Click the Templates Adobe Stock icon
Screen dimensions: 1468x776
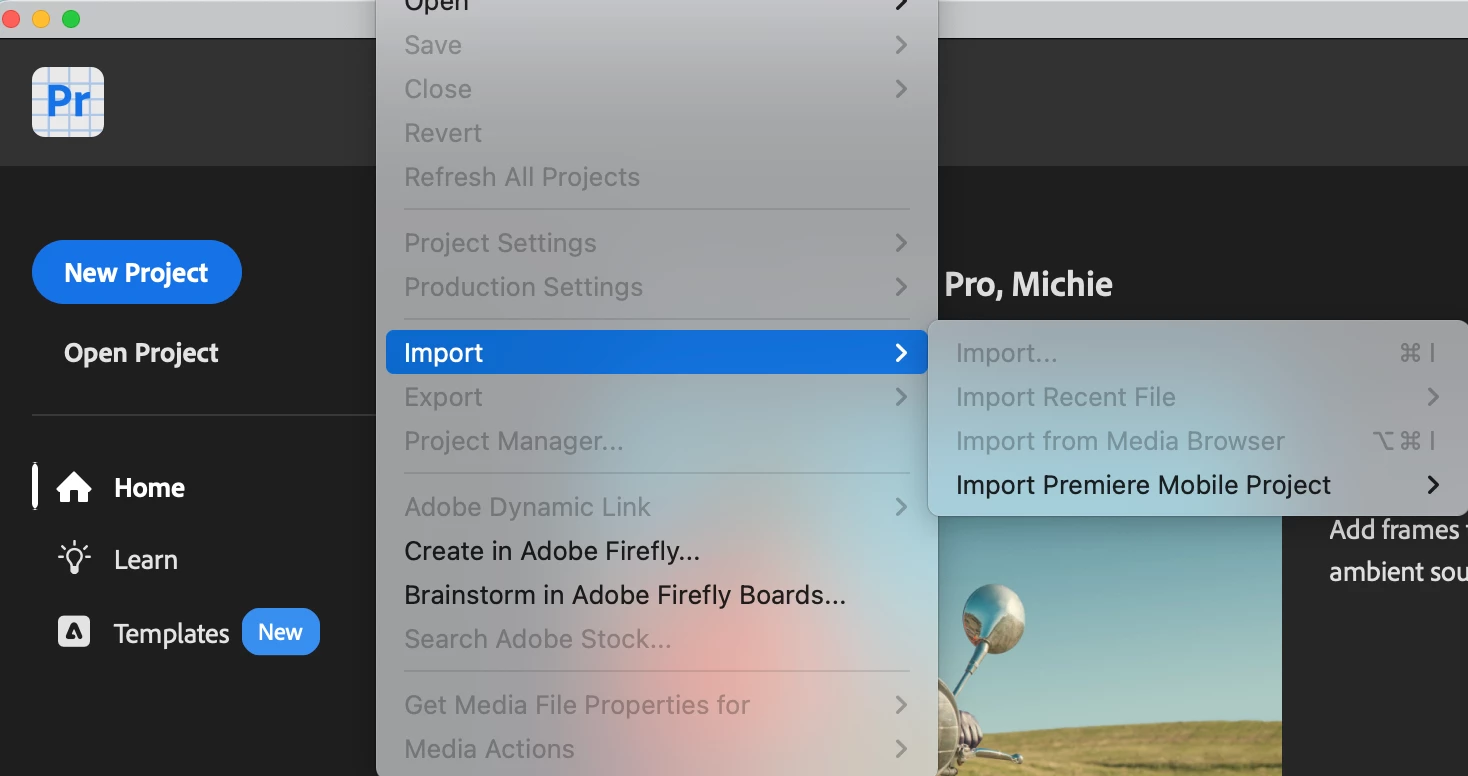click(74, 632)
